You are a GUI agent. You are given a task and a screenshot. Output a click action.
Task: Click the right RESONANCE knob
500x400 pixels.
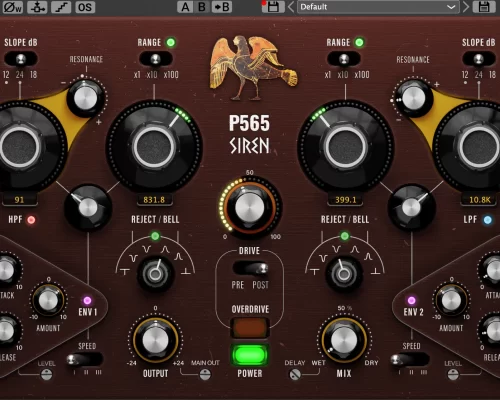pos(414,98)
